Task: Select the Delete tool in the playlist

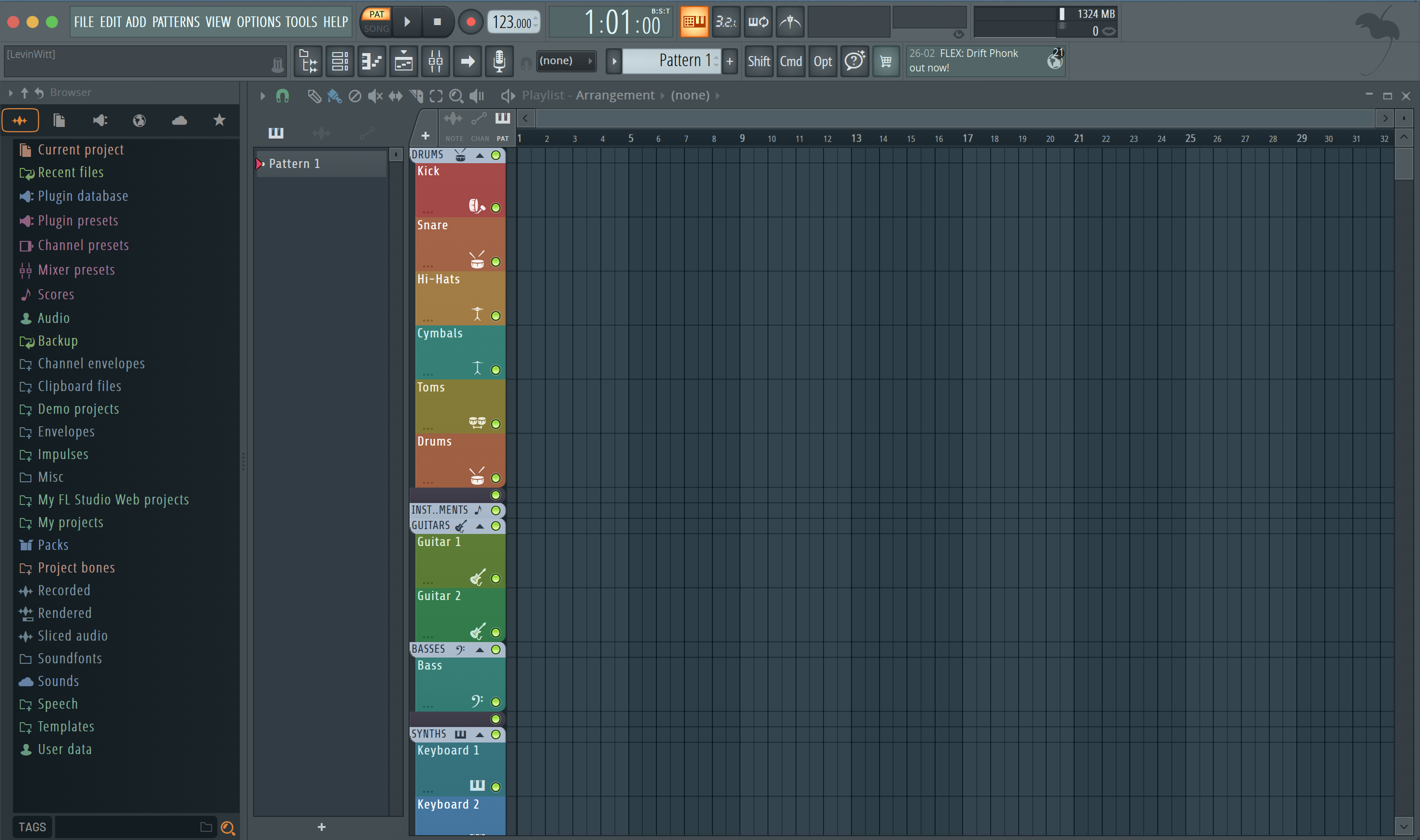Action: point(355,96)
